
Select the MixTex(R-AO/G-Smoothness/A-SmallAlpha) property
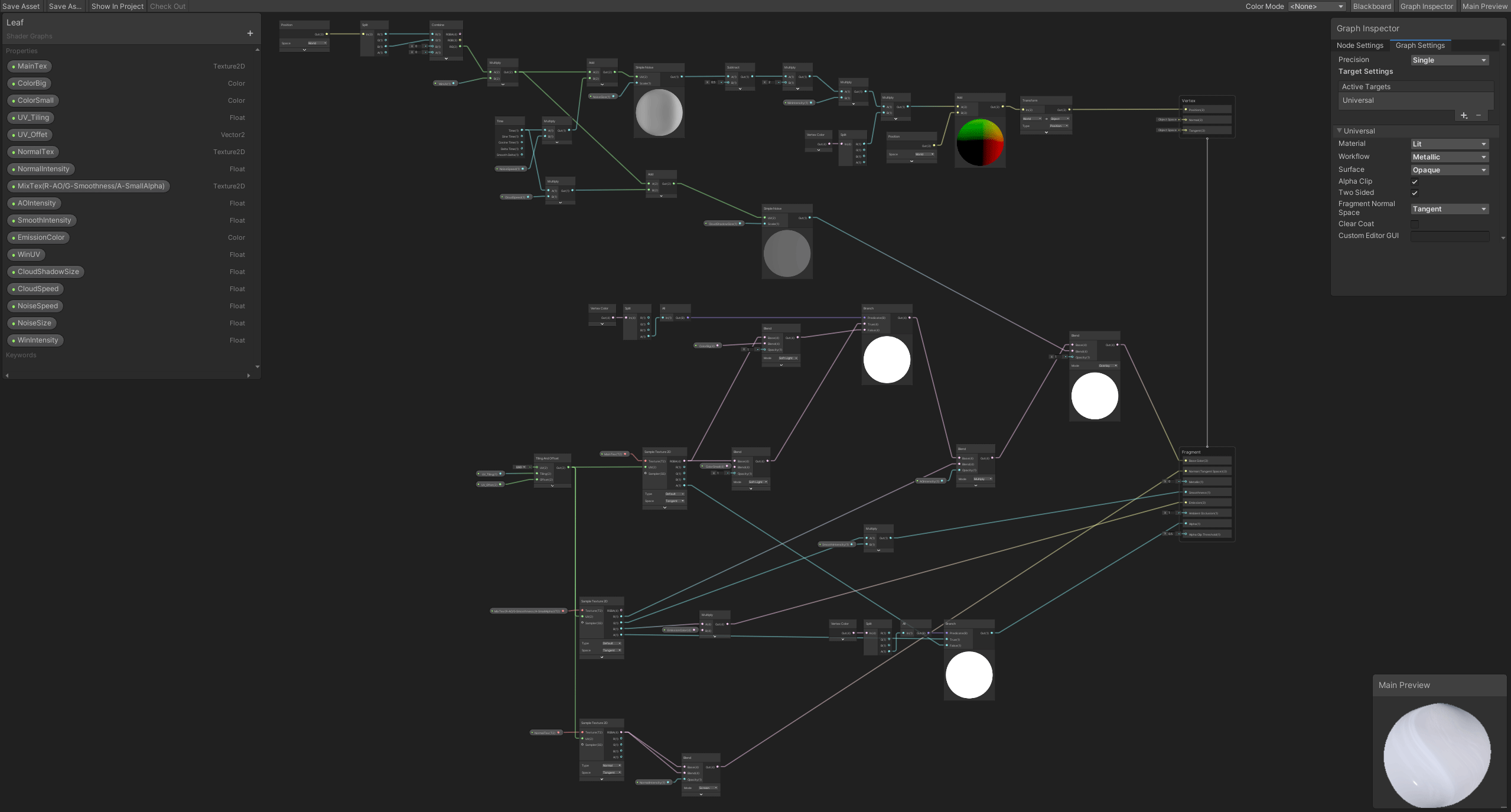coord(89,186)
